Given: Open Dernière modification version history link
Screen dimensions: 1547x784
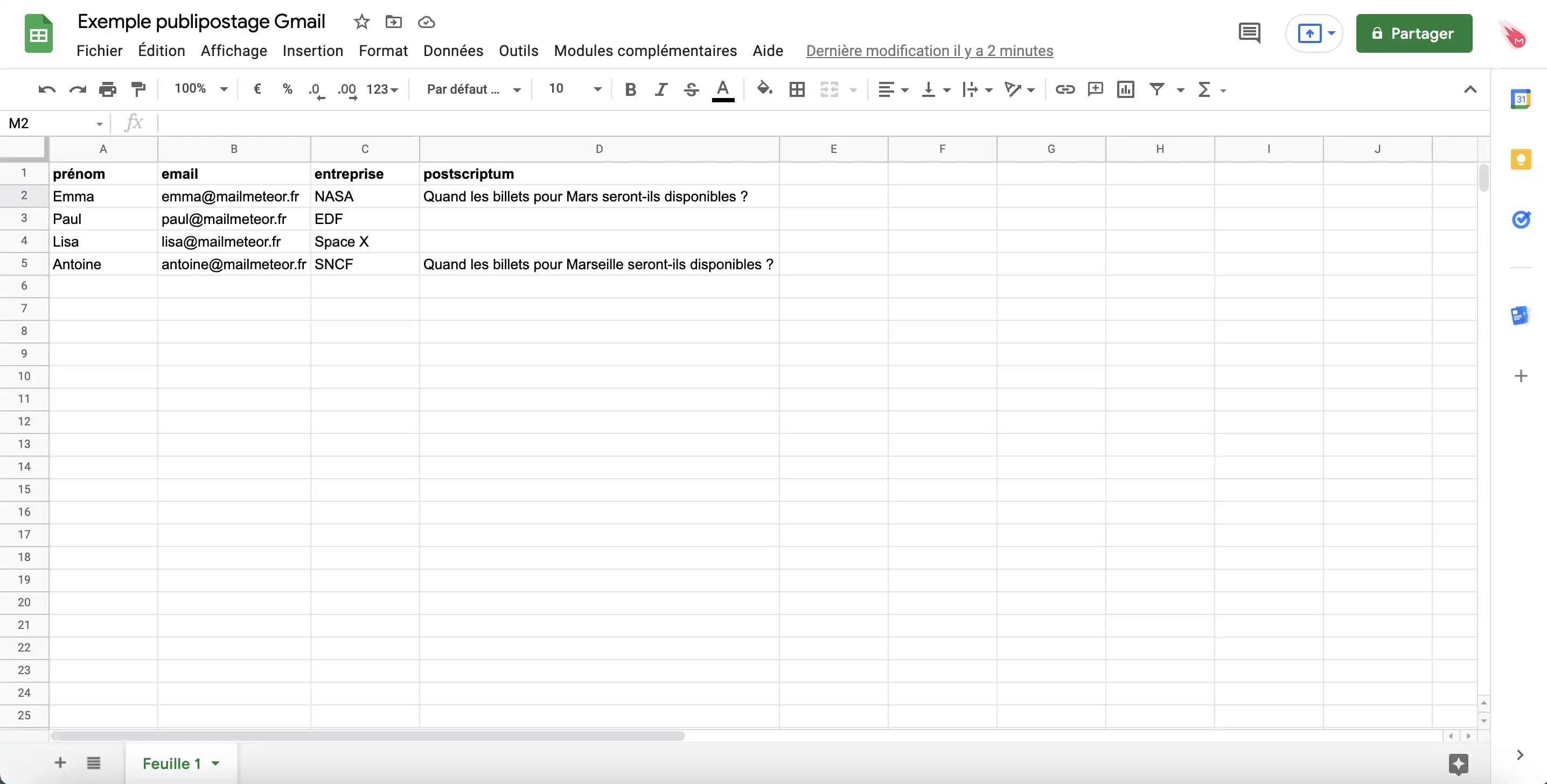Looking at the screenshot, I should 929,51.
